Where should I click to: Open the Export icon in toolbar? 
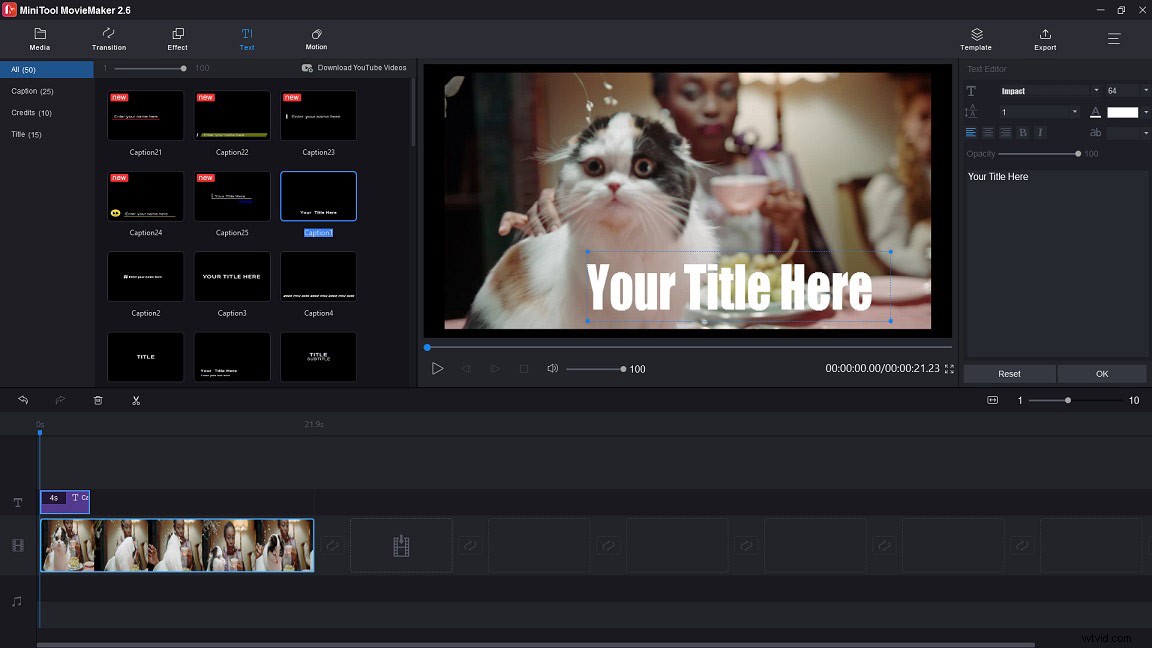[x=1045, y=39]
